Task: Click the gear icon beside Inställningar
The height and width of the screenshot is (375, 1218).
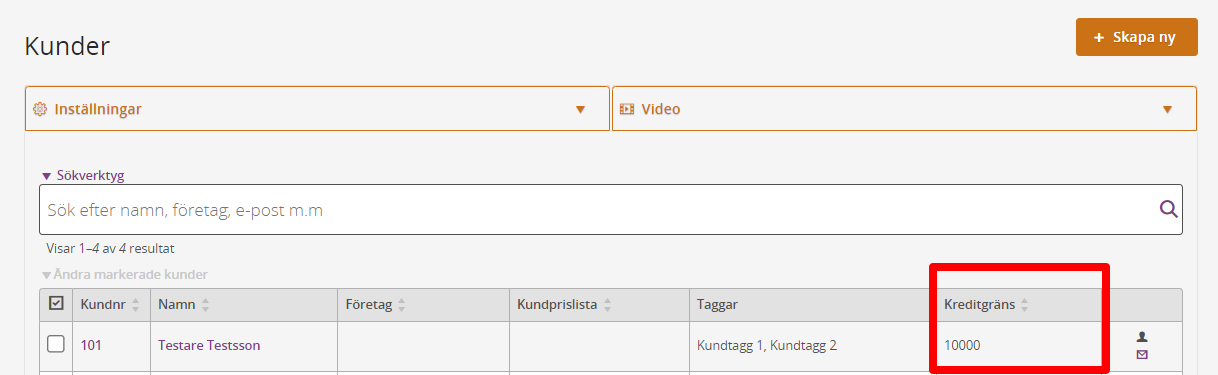Action: point(40,109)
